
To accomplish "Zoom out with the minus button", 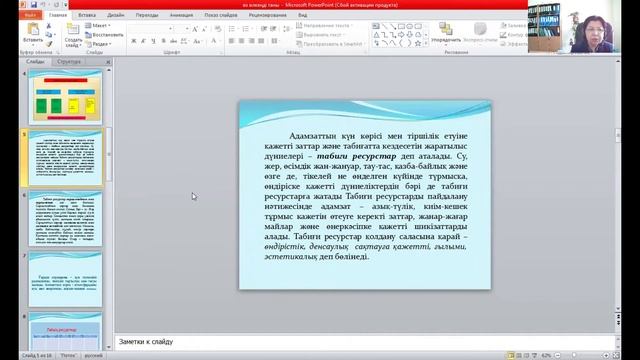I will pos(558,356).
